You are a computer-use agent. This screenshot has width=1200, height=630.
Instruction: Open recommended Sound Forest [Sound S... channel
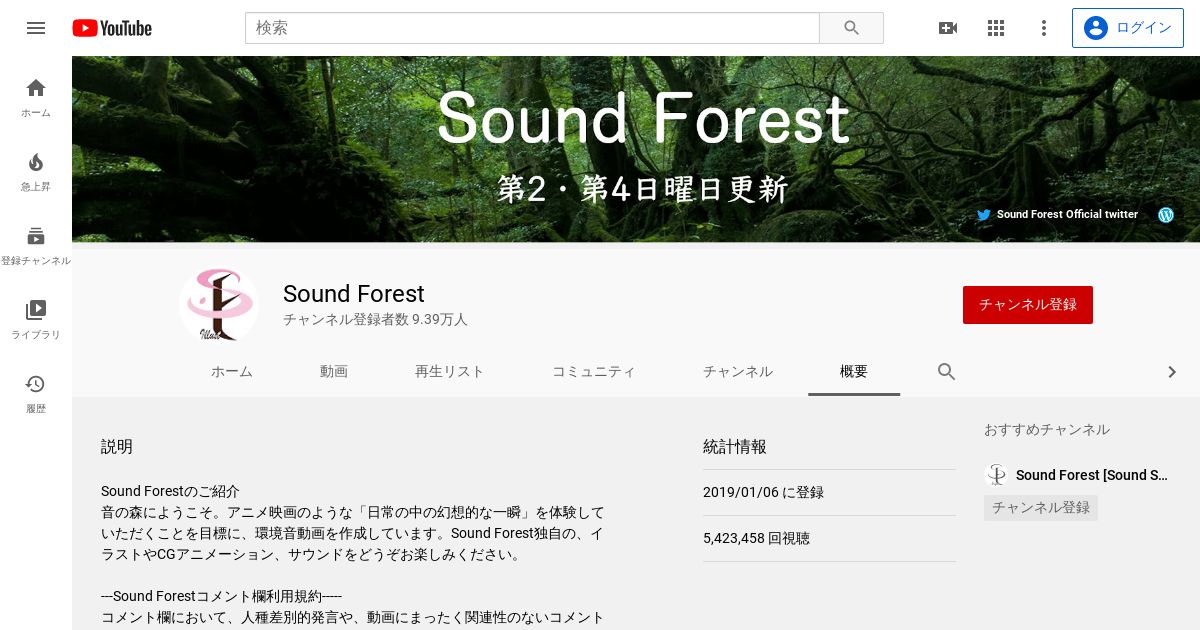pyautogui.click(x=1092, y=475)
